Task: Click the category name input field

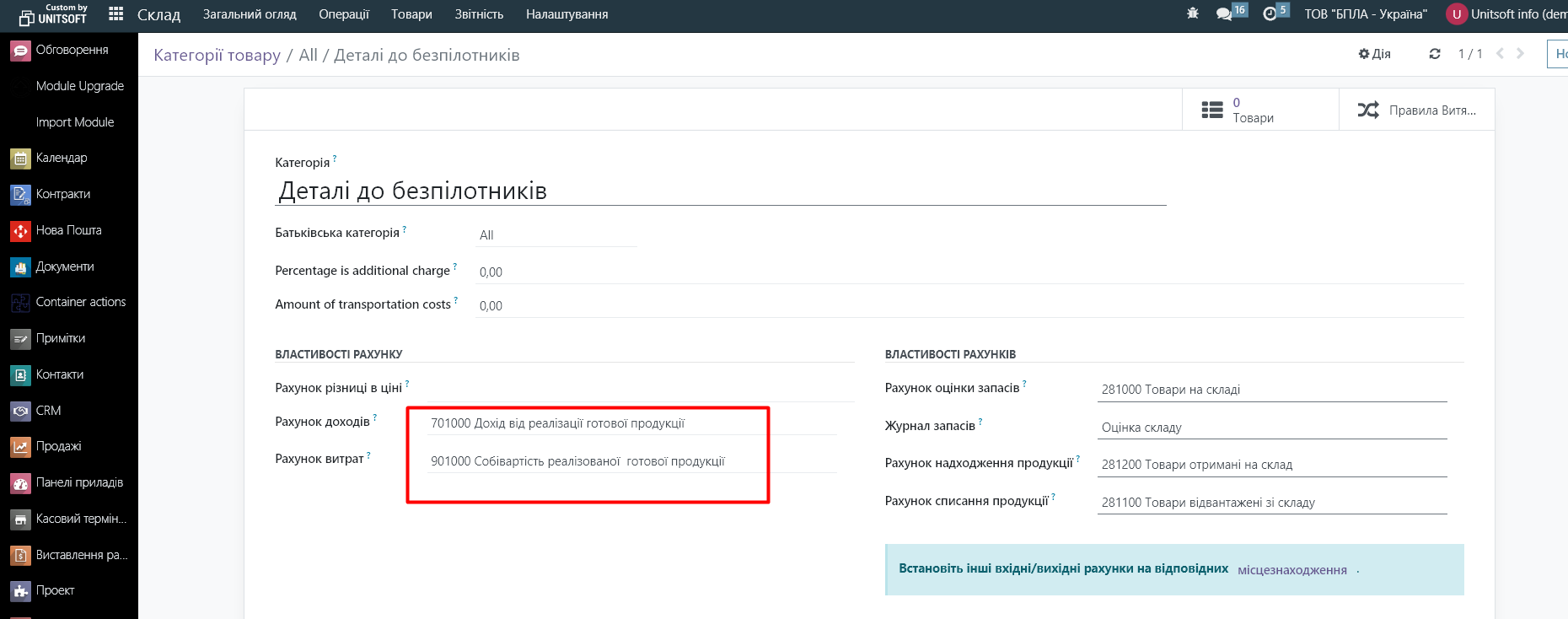Action: (720, 191)
